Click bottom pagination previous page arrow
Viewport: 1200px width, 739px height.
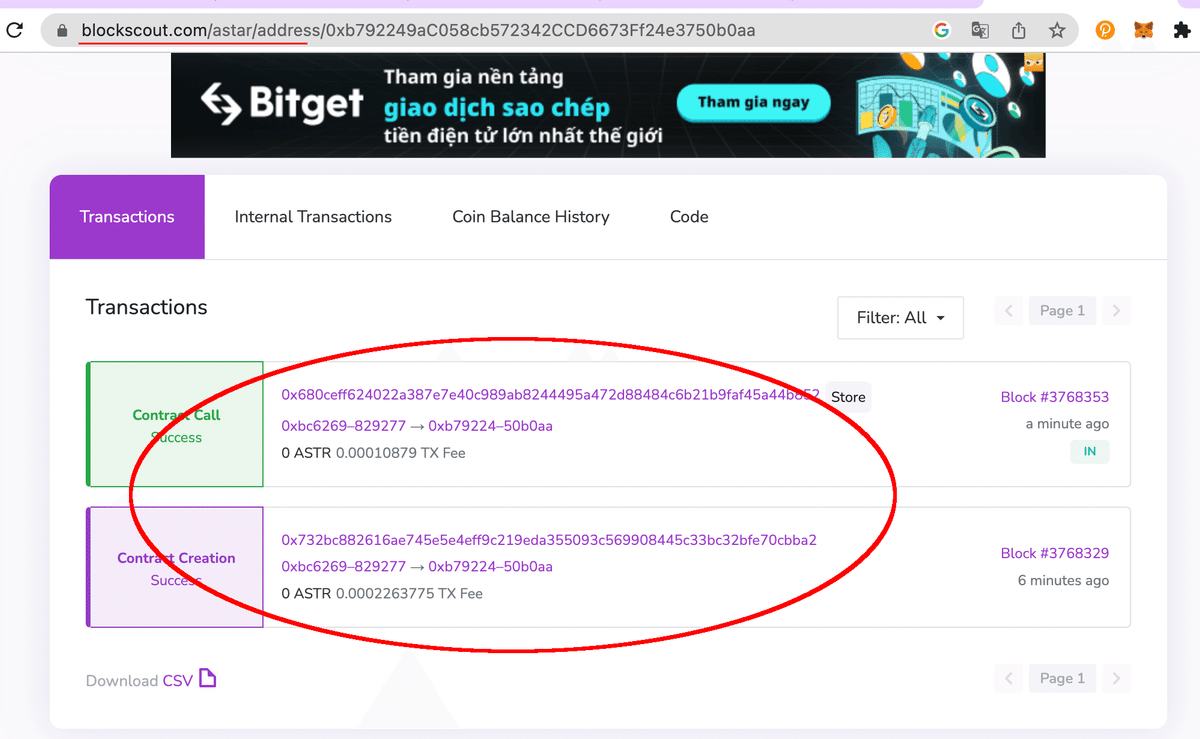coord(1009,678)
